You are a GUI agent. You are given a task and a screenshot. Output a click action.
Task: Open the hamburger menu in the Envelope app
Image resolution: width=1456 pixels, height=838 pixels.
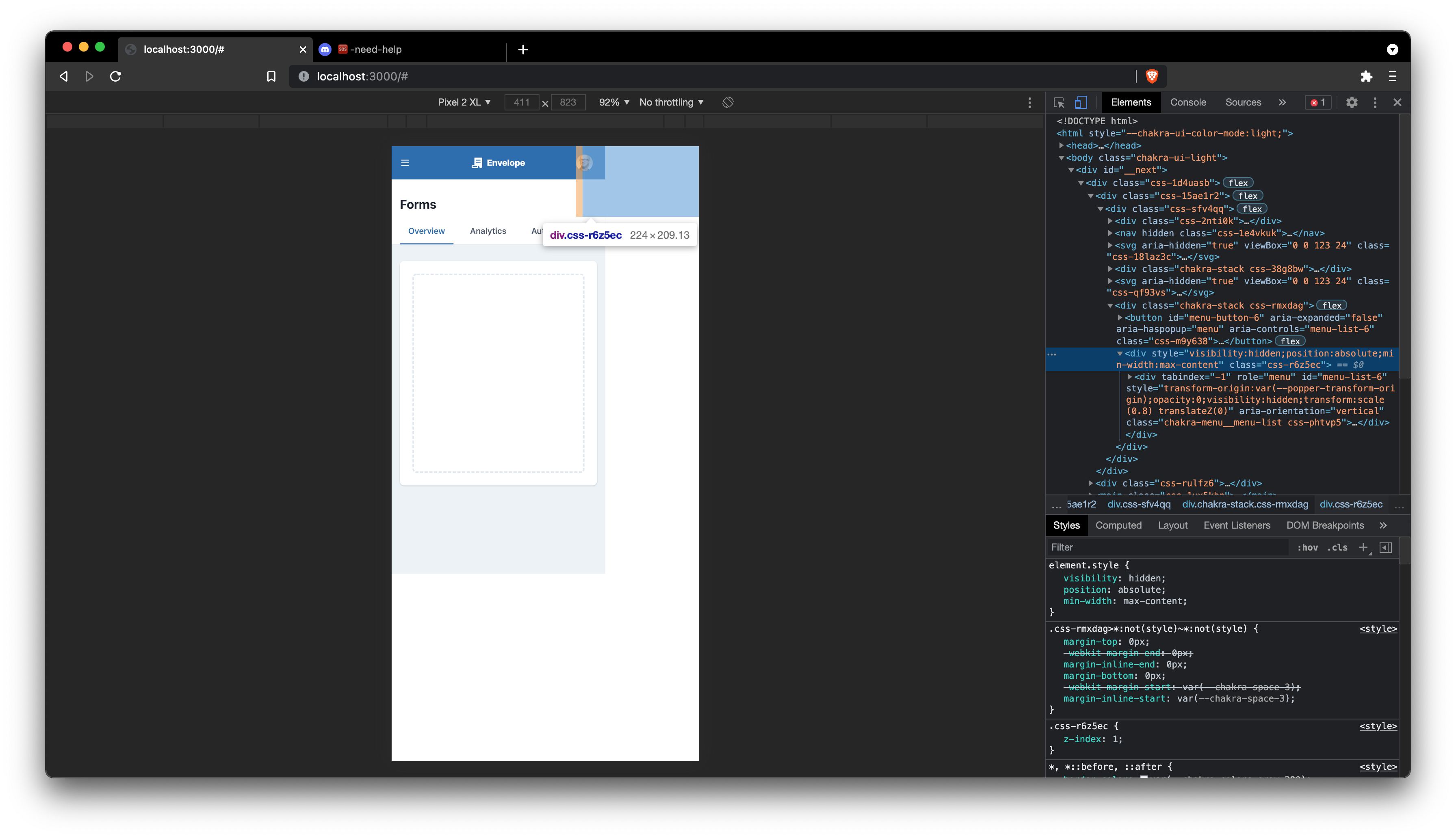point(406,163)
